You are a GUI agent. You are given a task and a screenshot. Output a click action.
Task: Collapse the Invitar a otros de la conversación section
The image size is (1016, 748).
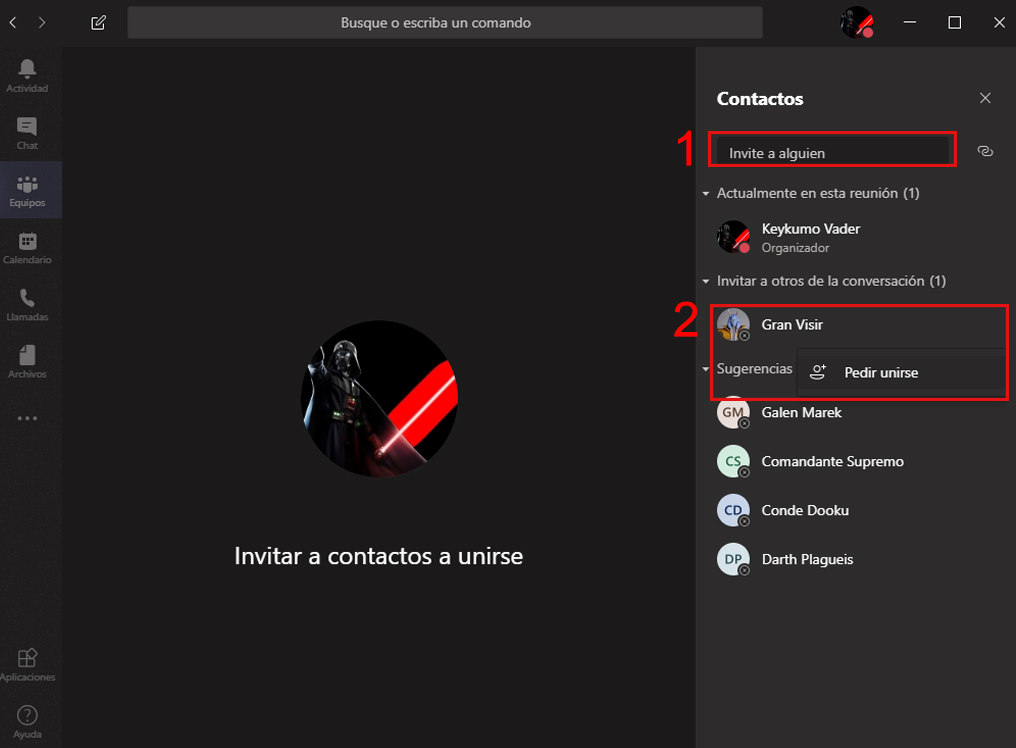click(706, 281)
